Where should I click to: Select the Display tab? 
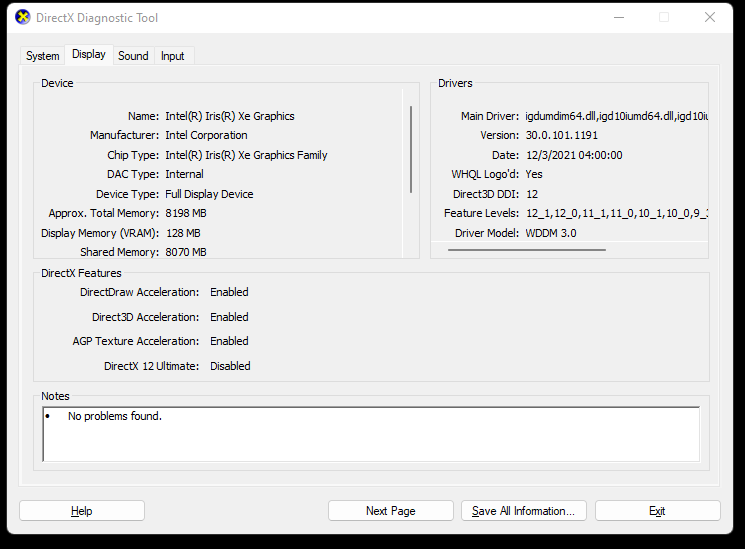click(89, 54)
